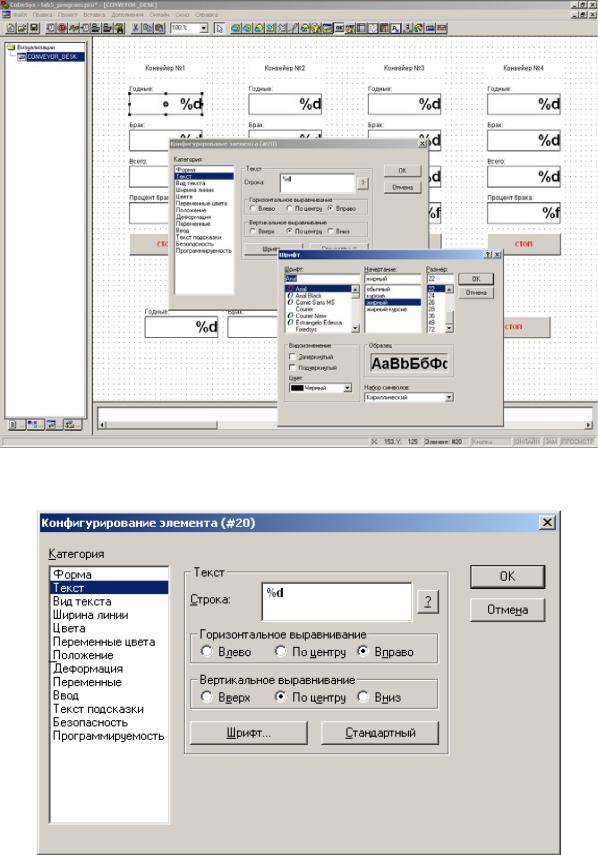Select vertical По центру radio in enlarged dialog
The image size is (598, 855).
(280, 696)
